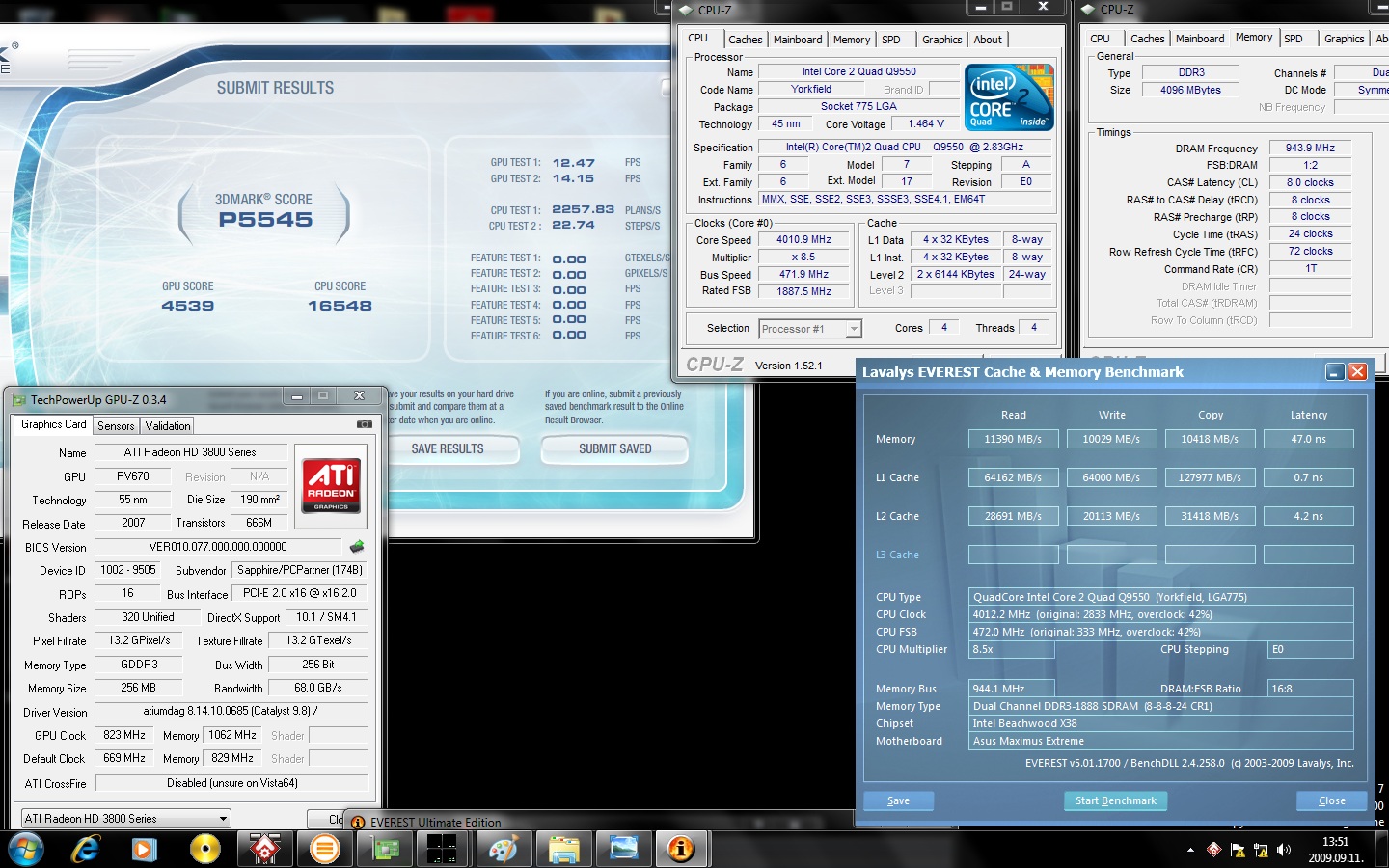The image size is (1389, 868).
Task: Click the system clock showing 13:51
Action: click(1336, 850)
